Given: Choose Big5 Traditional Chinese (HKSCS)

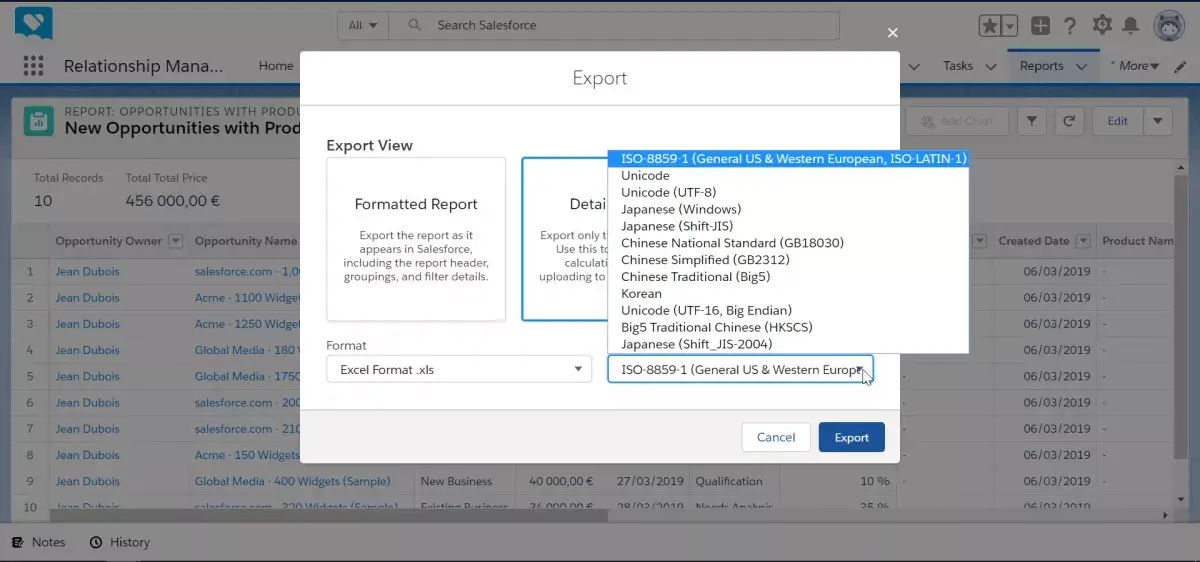Looking at the screenshot, I should pyautogui.click(x=788, y=327).
